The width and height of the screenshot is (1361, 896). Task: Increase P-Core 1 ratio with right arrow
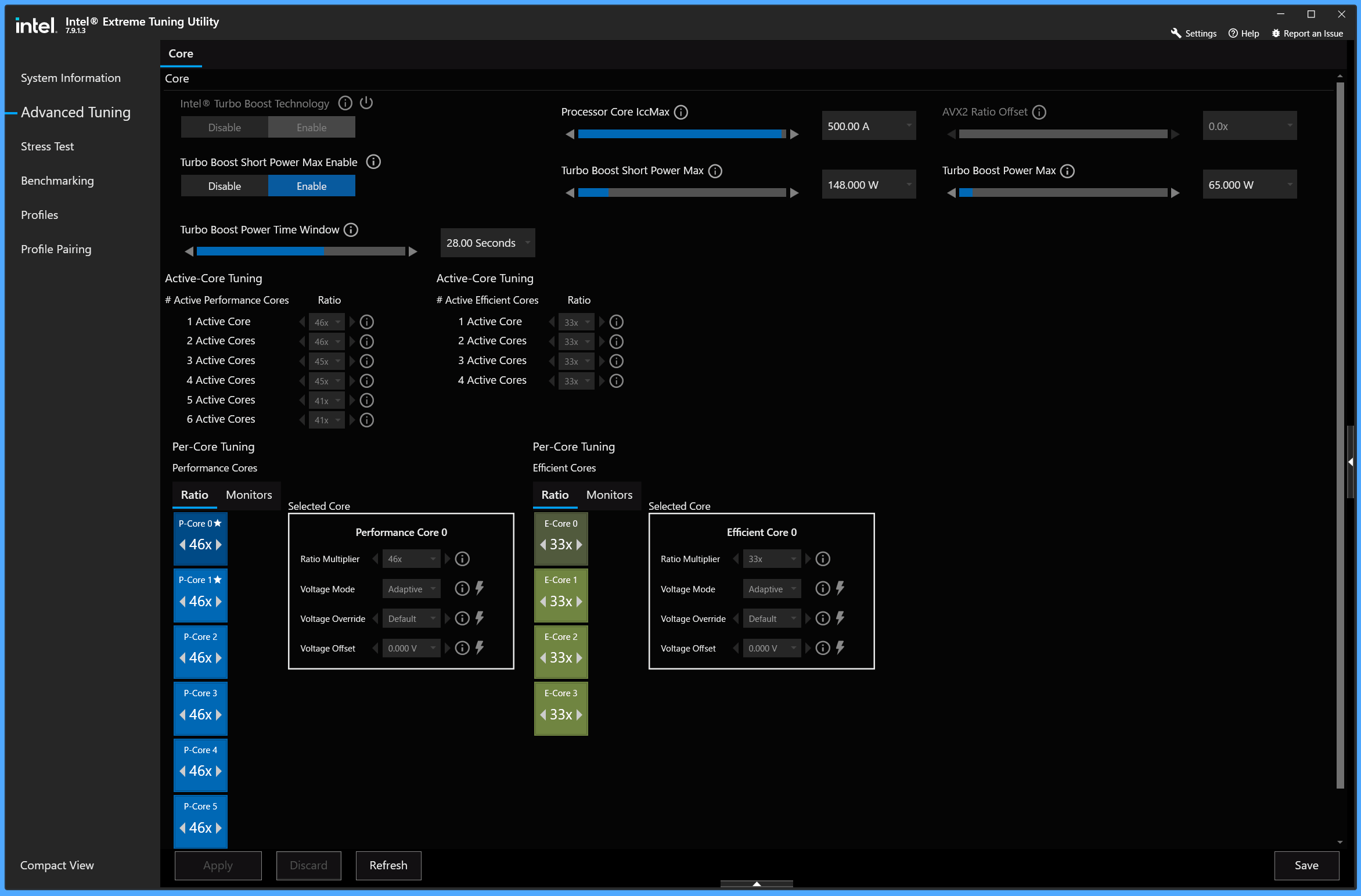(219, 602)
